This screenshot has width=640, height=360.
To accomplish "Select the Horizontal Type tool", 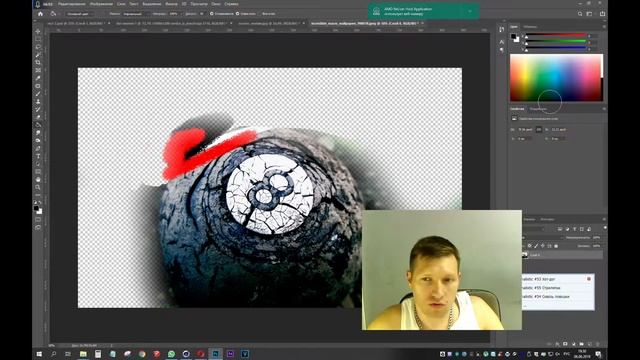I will pos(38,156).
